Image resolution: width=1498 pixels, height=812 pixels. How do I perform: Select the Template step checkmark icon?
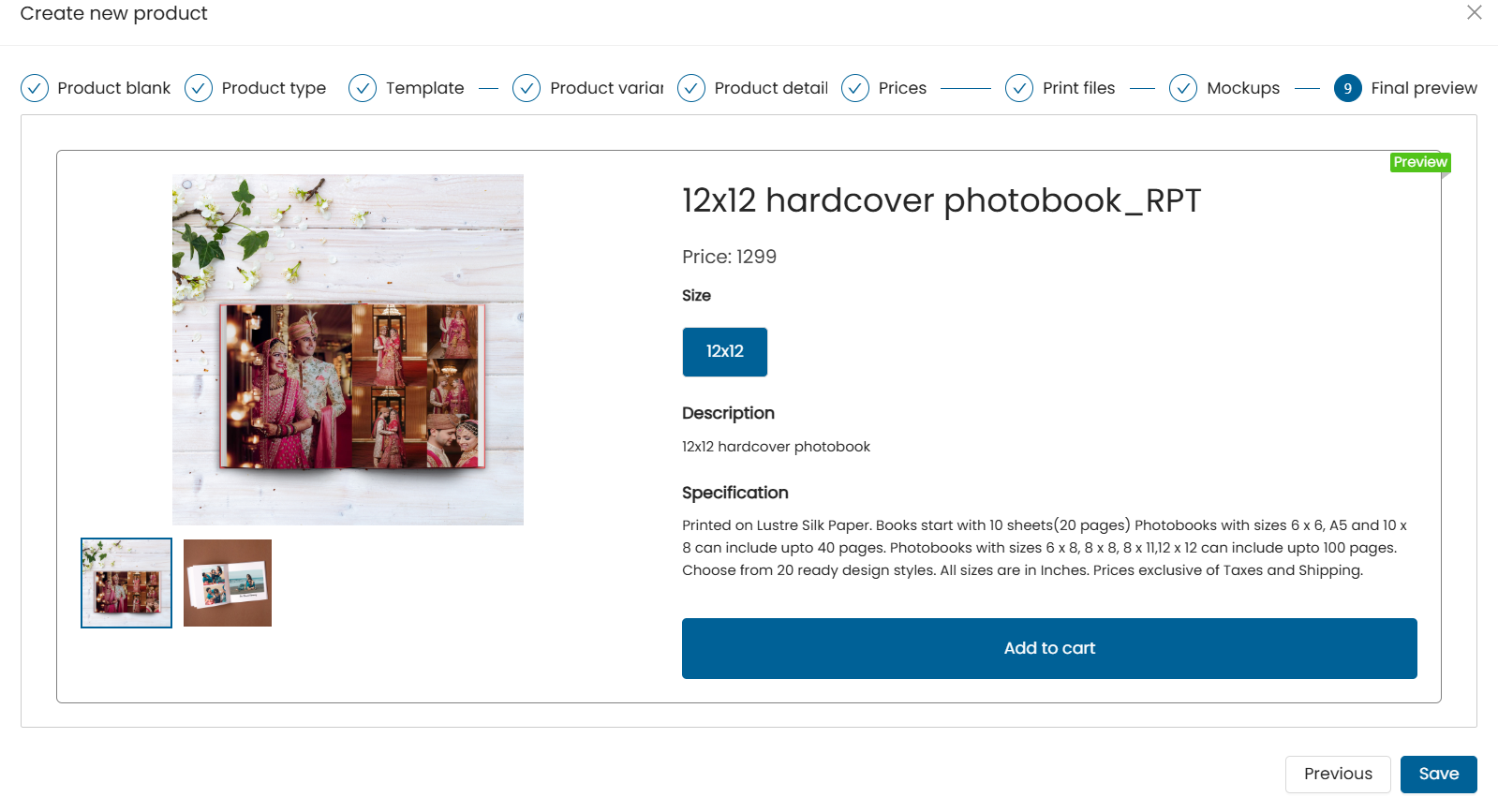click(363, 88)
